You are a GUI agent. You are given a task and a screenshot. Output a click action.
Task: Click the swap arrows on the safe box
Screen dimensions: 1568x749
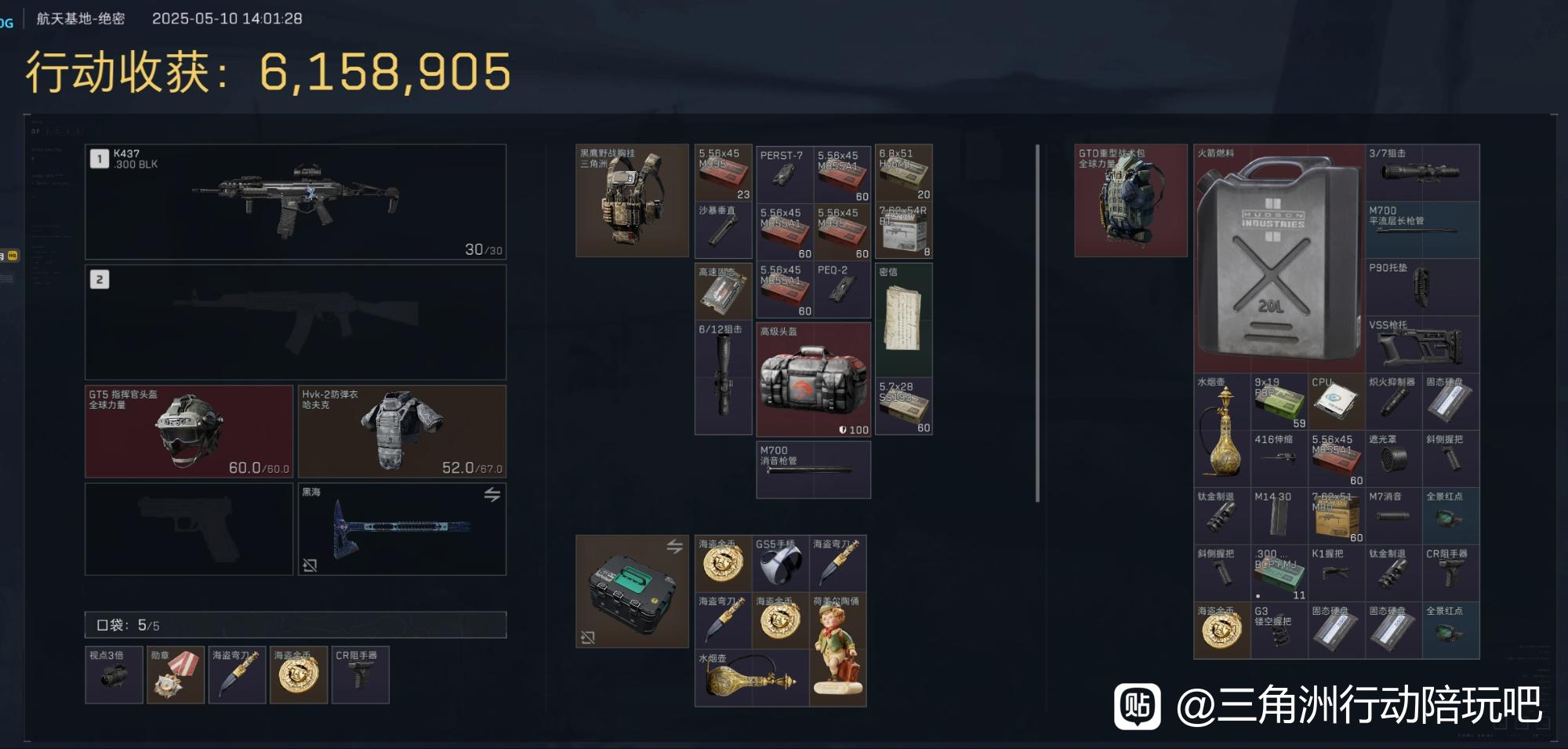pyautogui.click(x=674, y=547)
